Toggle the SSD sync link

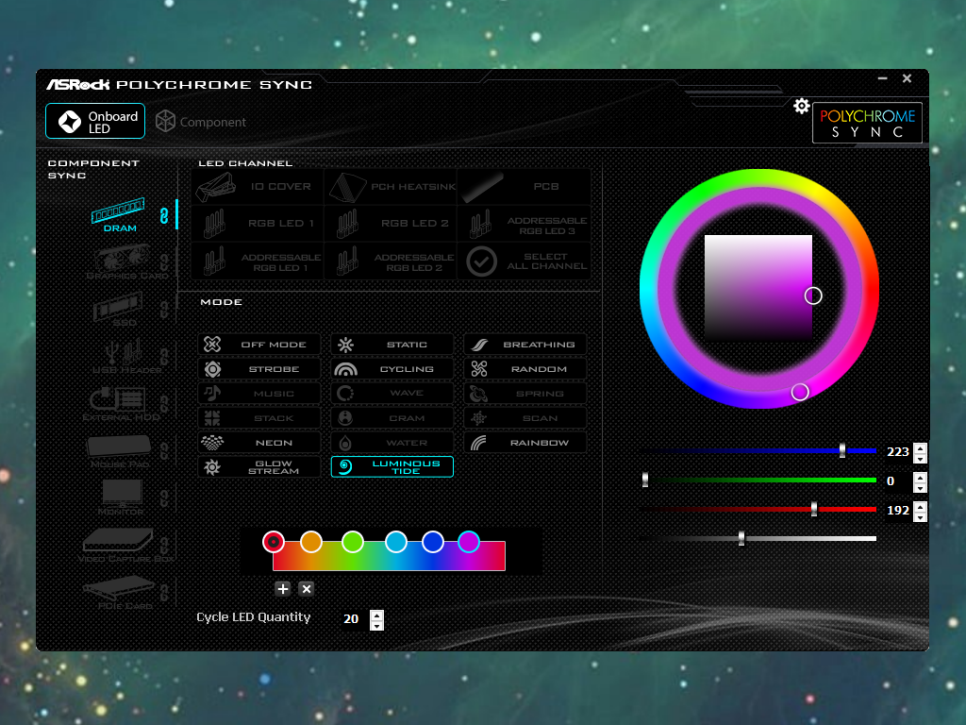point(164,309)
